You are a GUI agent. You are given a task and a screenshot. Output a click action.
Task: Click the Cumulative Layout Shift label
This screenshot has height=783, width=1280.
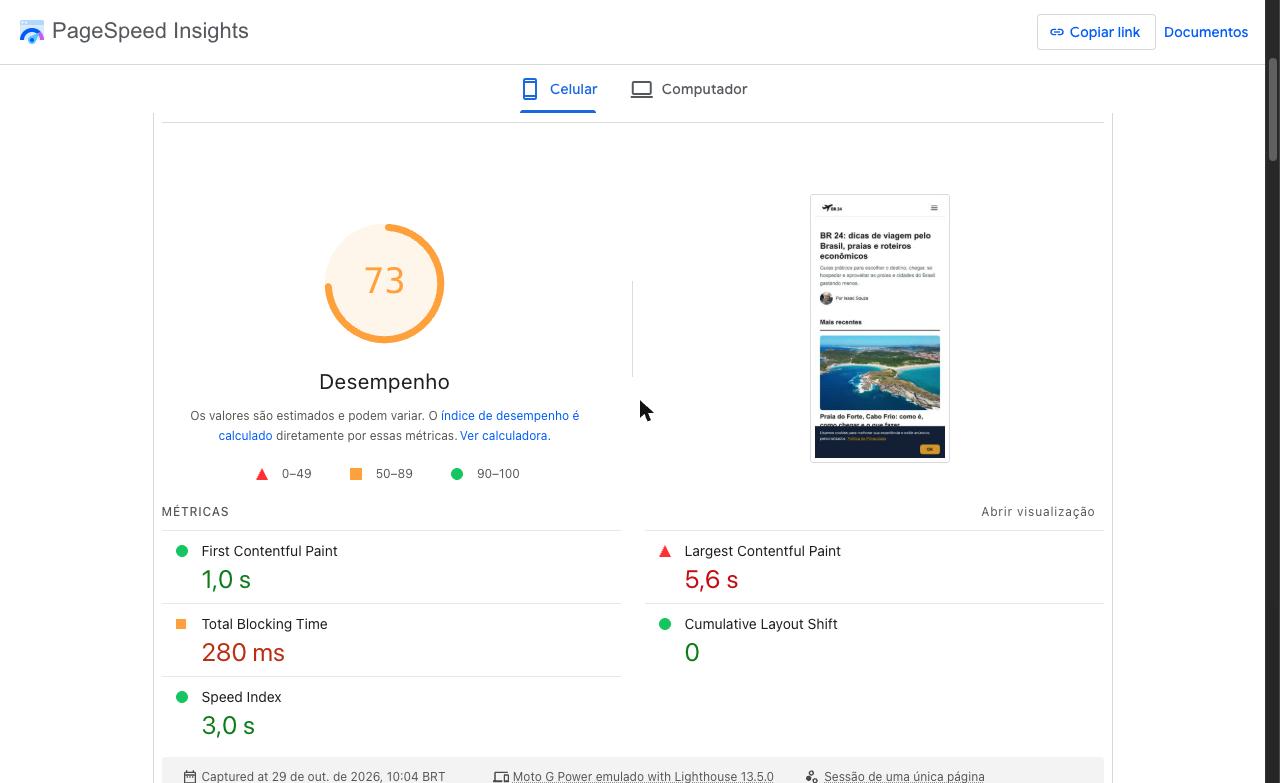tap(761, 624)
